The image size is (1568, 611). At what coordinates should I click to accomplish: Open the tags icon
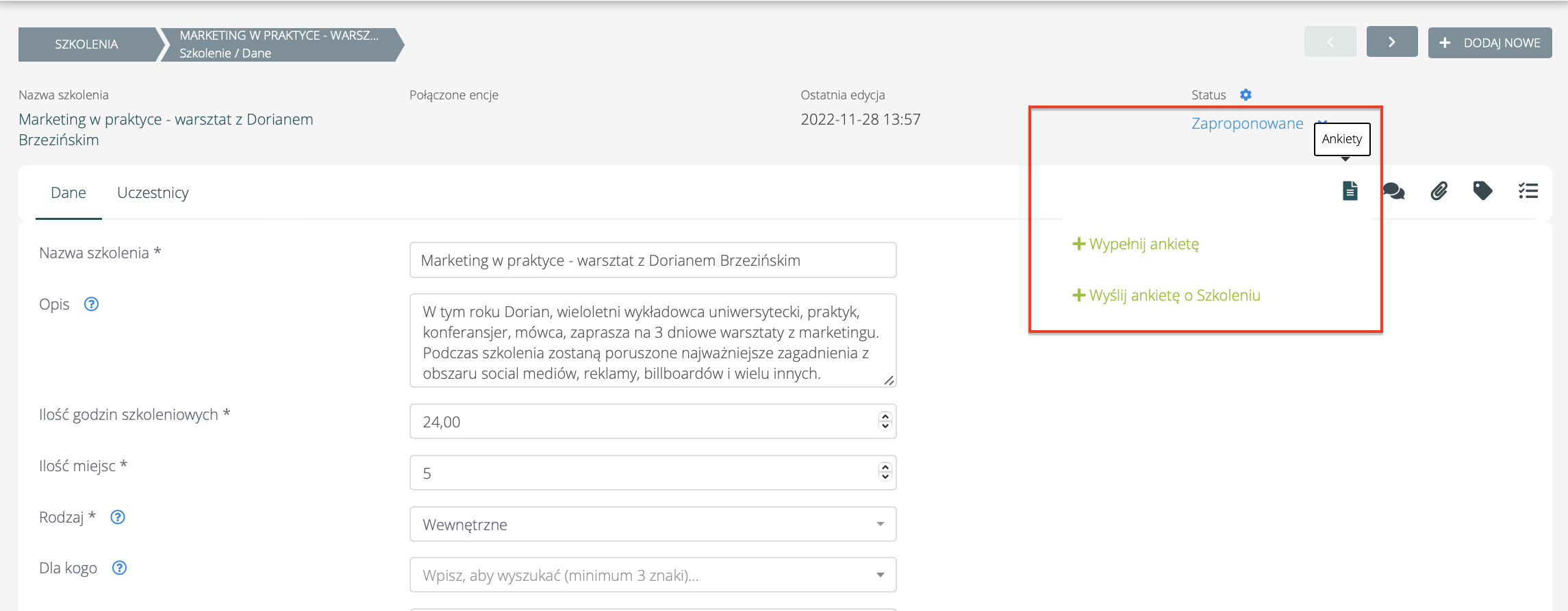tap(1482, 190)
